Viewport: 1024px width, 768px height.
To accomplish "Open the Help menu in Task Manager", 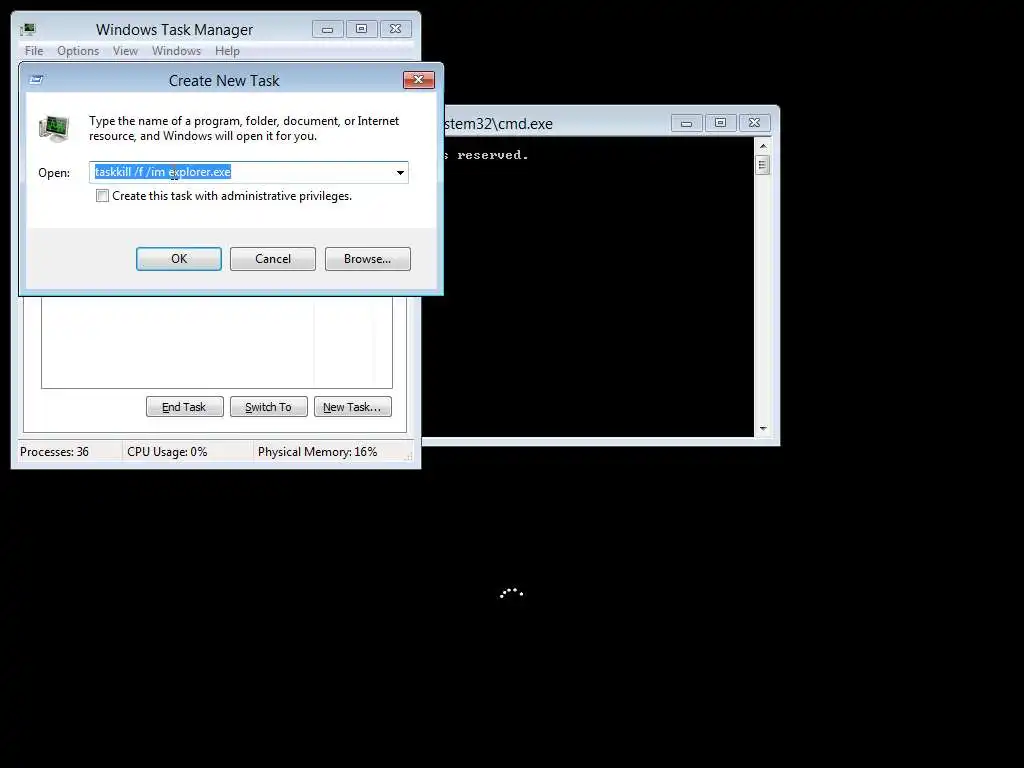I will [227, 51].
